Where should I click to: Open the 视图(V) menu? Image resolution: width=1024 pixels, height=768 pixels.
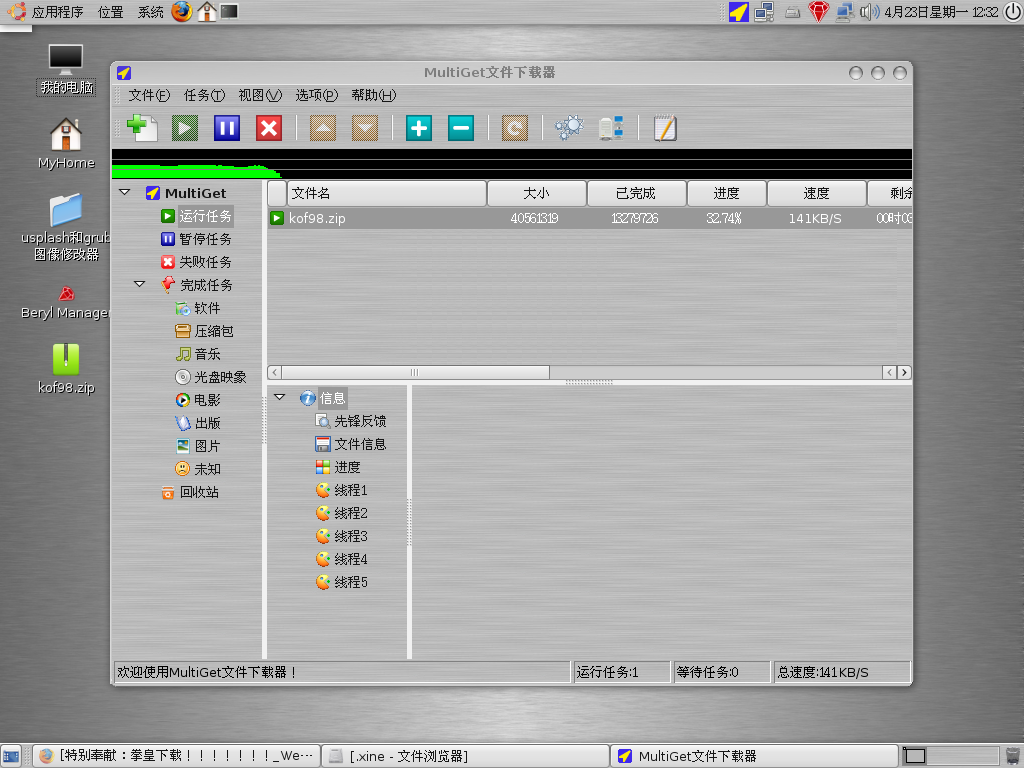click(x=260, y=95)
